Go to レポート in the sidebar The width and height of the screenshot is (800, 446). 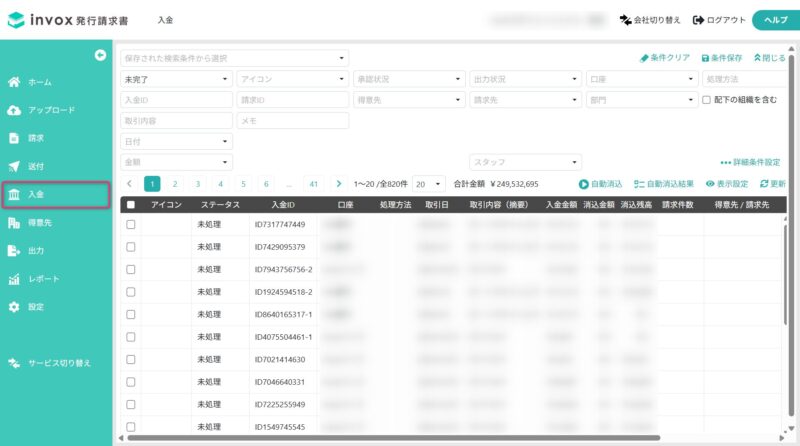(40, 279)
